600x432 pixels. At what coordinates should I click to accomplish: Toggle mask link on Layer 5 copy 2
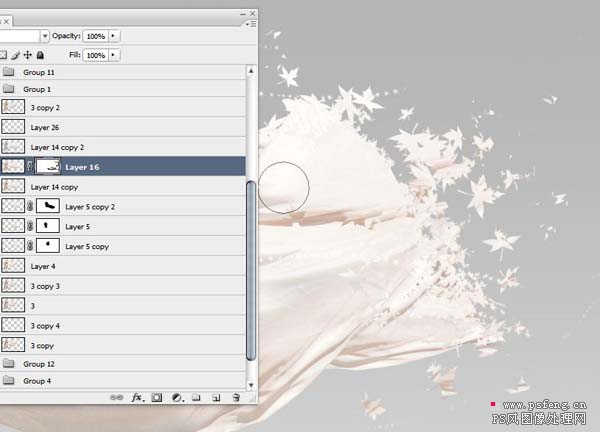[30, 206]
